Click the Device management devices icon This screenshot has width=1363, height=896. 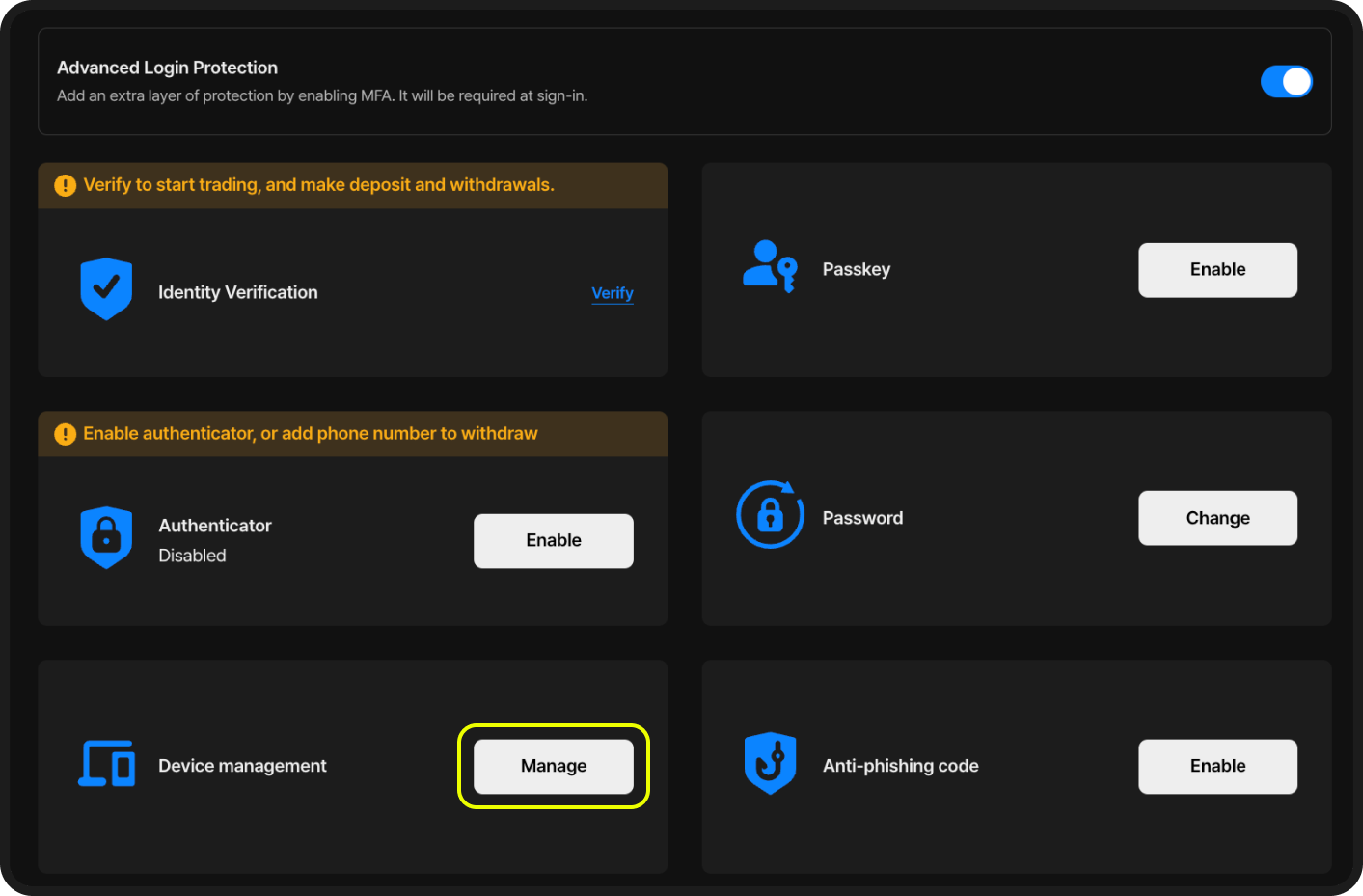[106, 764]
